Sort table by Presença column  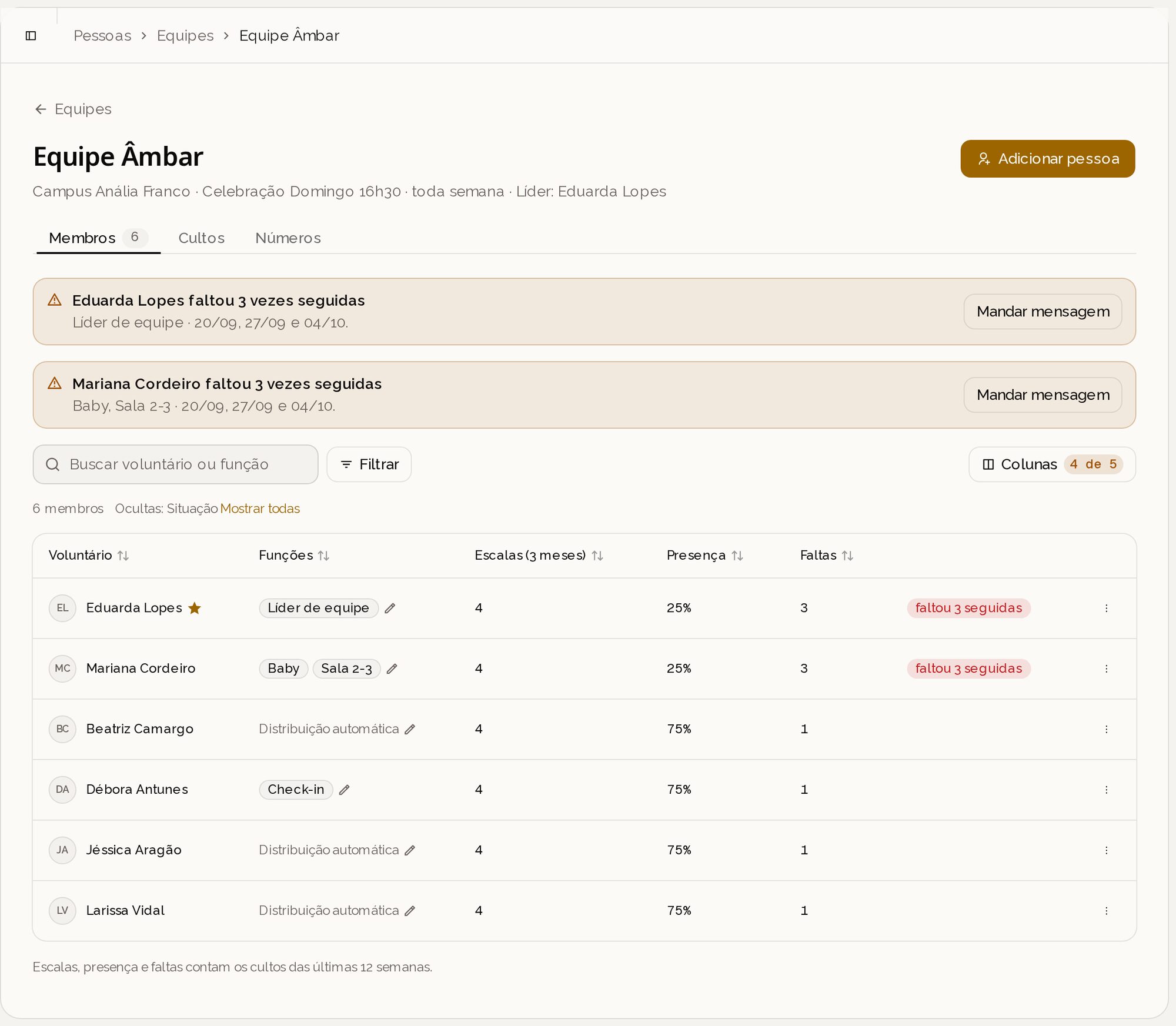pyautogui.click(x=705, y=556)
